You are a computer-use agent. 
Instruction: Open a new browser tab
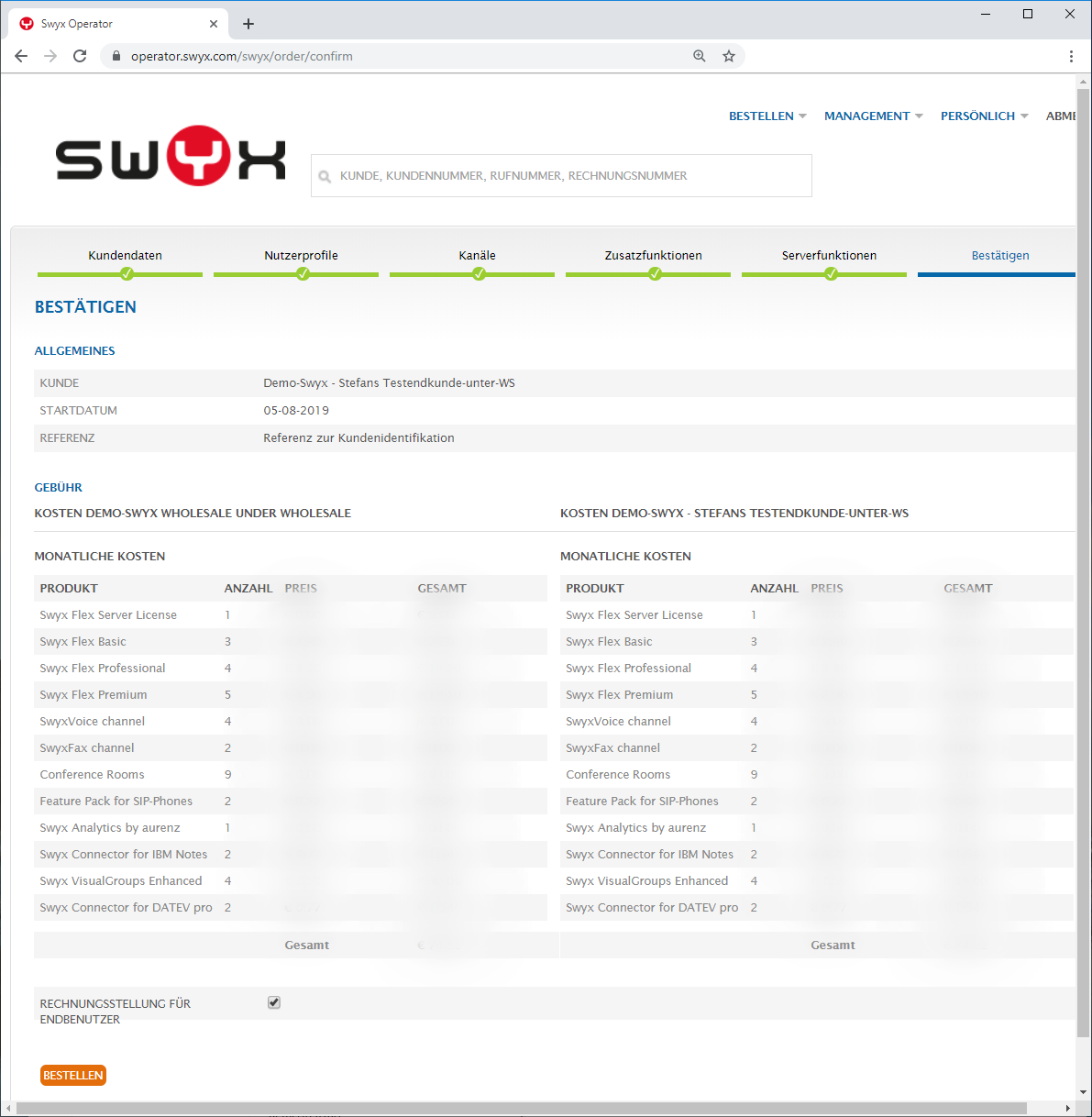[248, 24]
